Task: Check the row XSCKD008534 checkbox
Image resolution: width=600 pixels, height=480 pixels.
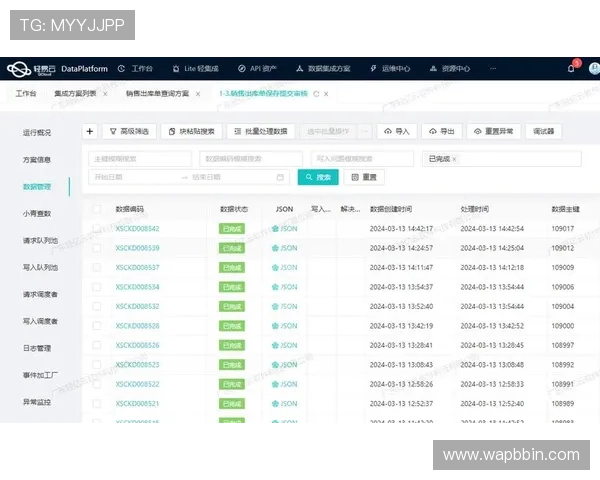Action: pos(97,287)
